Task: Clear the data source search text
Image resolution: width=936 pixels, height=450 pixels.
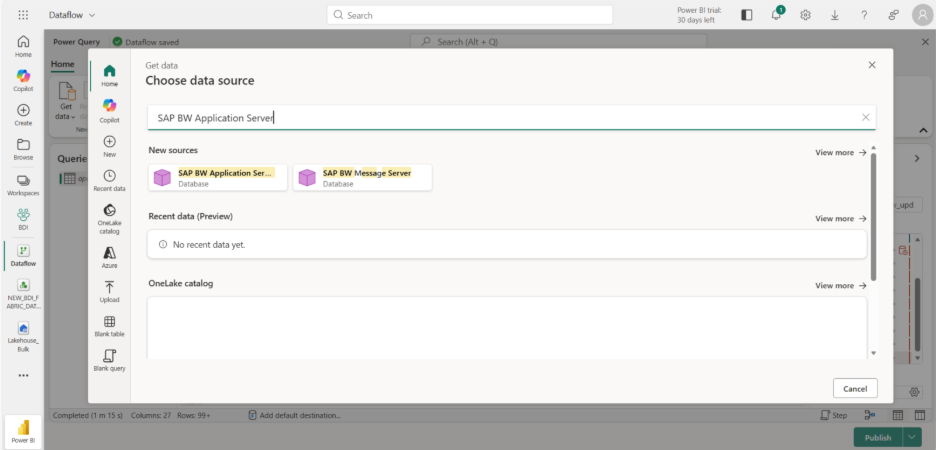Action: [865, 117]
